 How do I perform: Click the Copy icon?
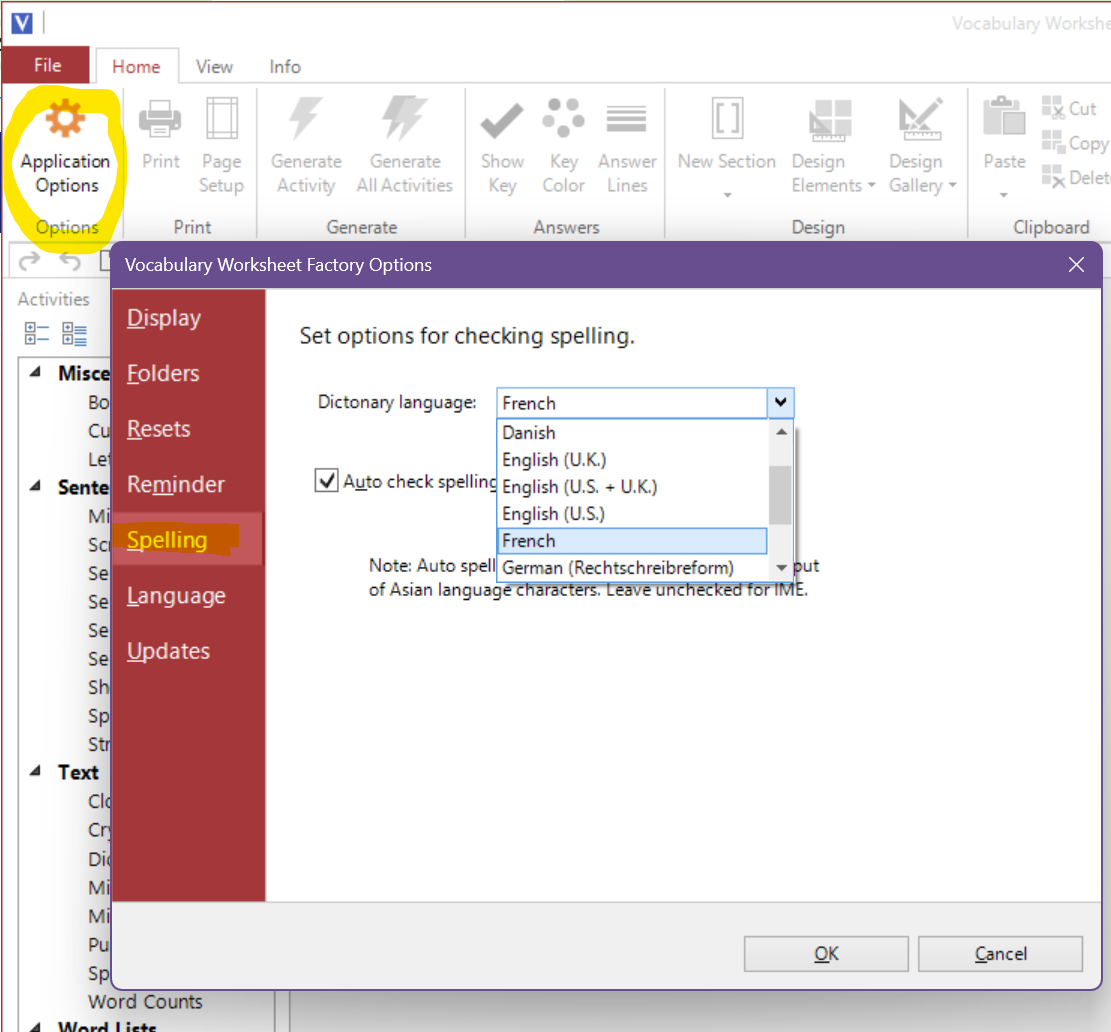[1053, 142]
